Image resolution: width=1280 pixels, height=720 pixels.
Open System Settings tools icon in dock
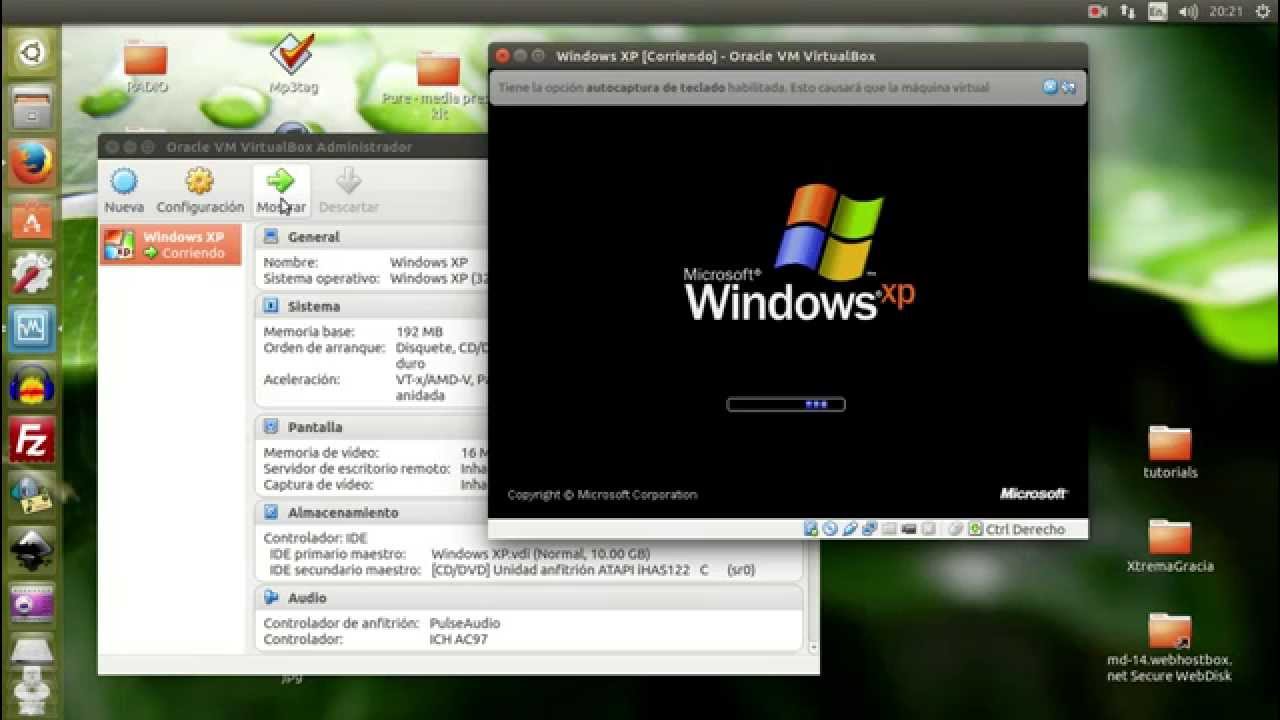(31, 272)
